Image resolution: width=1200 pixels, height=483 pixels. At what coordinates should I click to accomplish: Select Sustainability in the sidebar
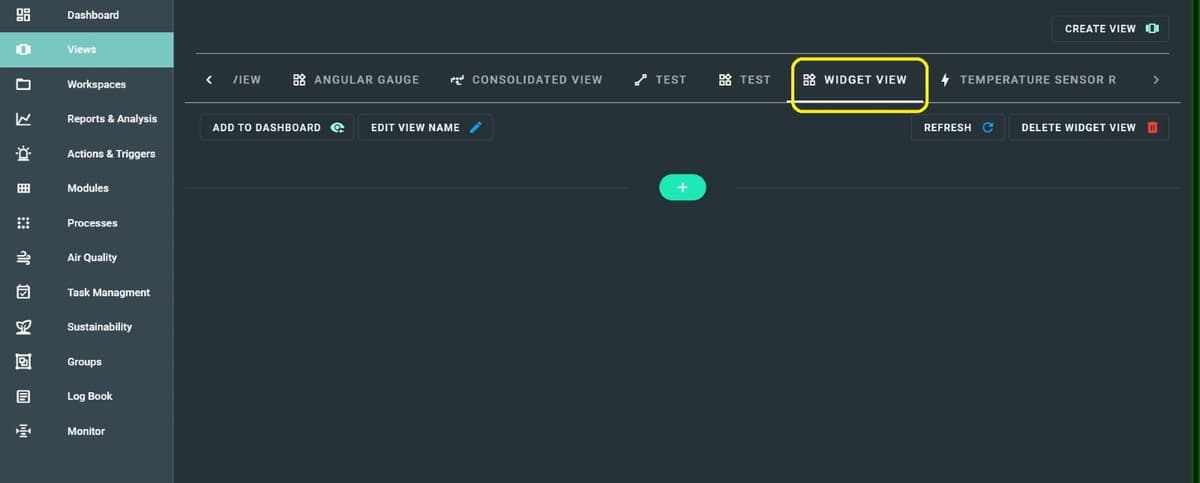coord(87,327)
